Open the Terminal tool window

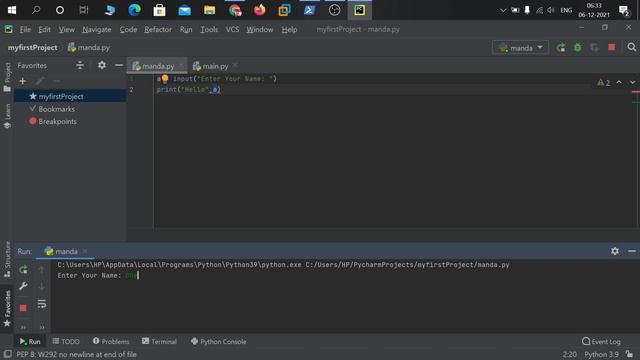coord(159,342)
